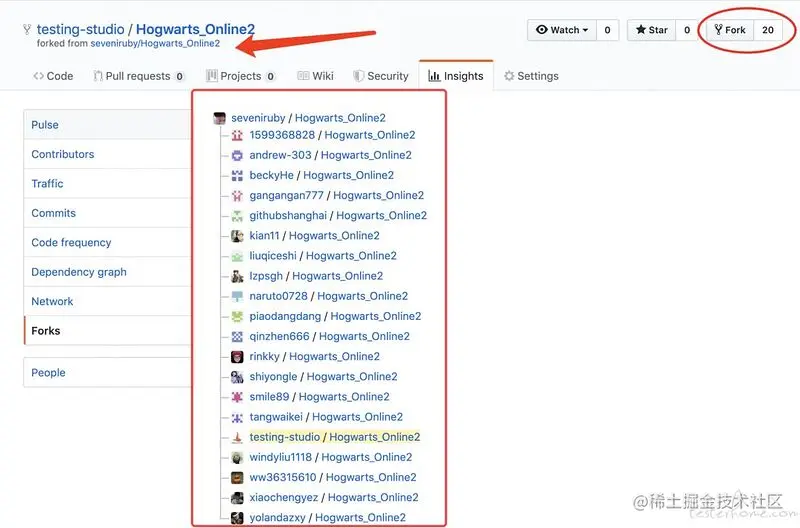
Task: Open the testing-studio owner link in header
Action: [81, 29]
